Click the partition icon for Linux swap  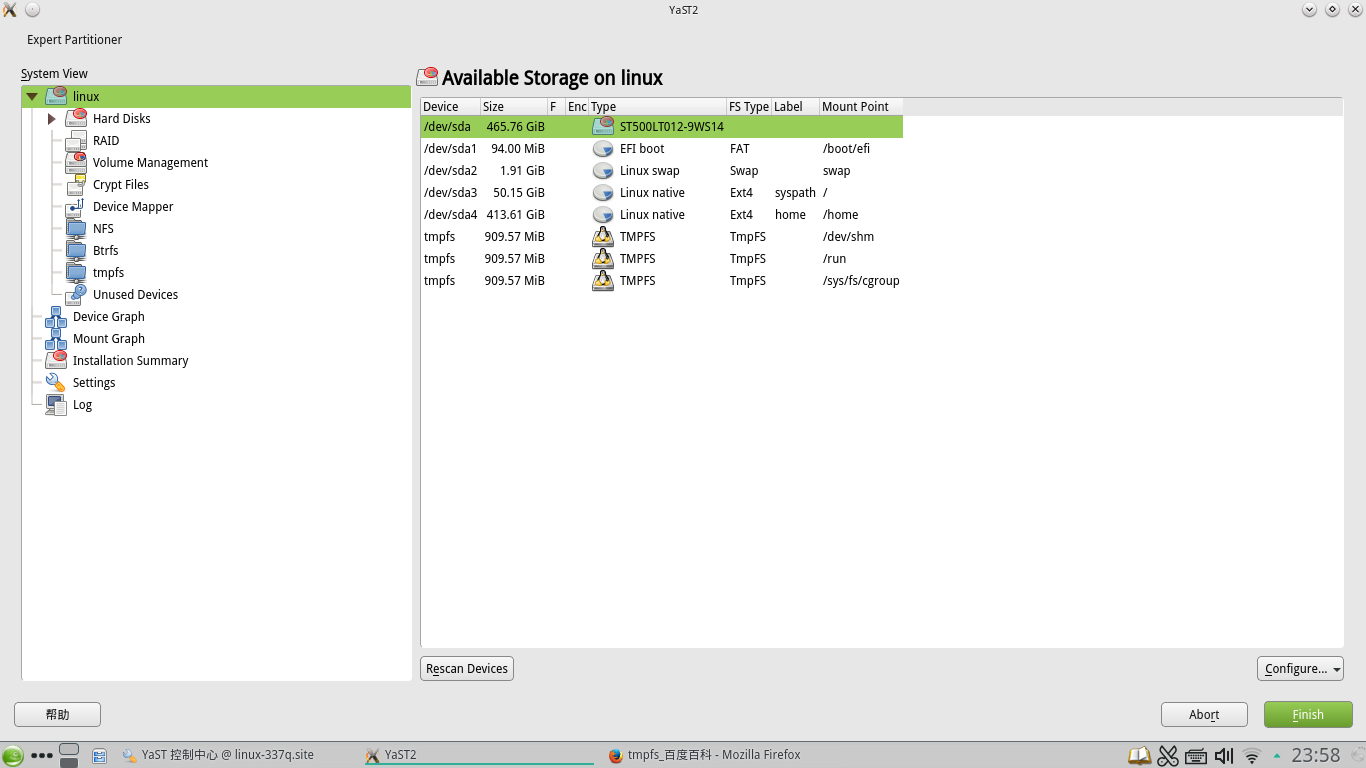point(603,170)
